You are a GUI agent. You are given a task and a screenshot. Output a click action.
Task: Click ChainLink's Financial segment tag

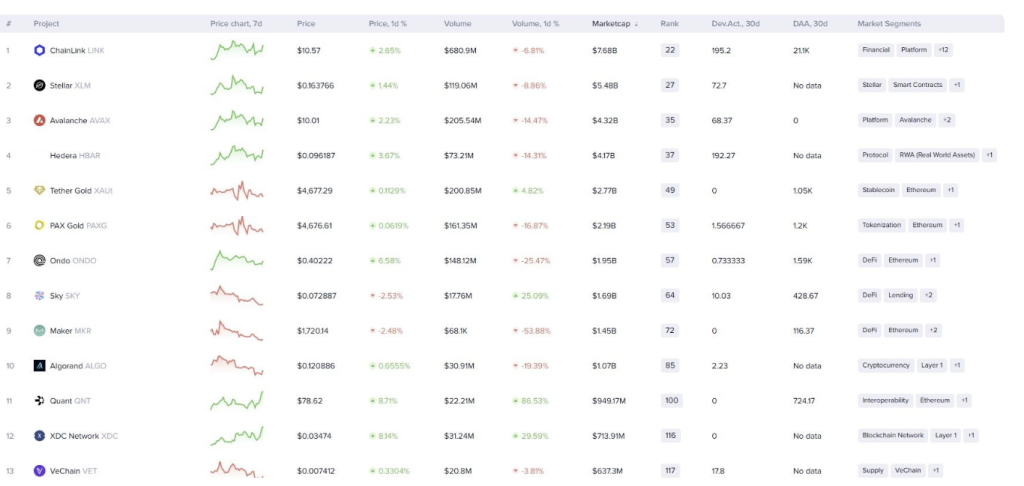[x=876, y=50]
